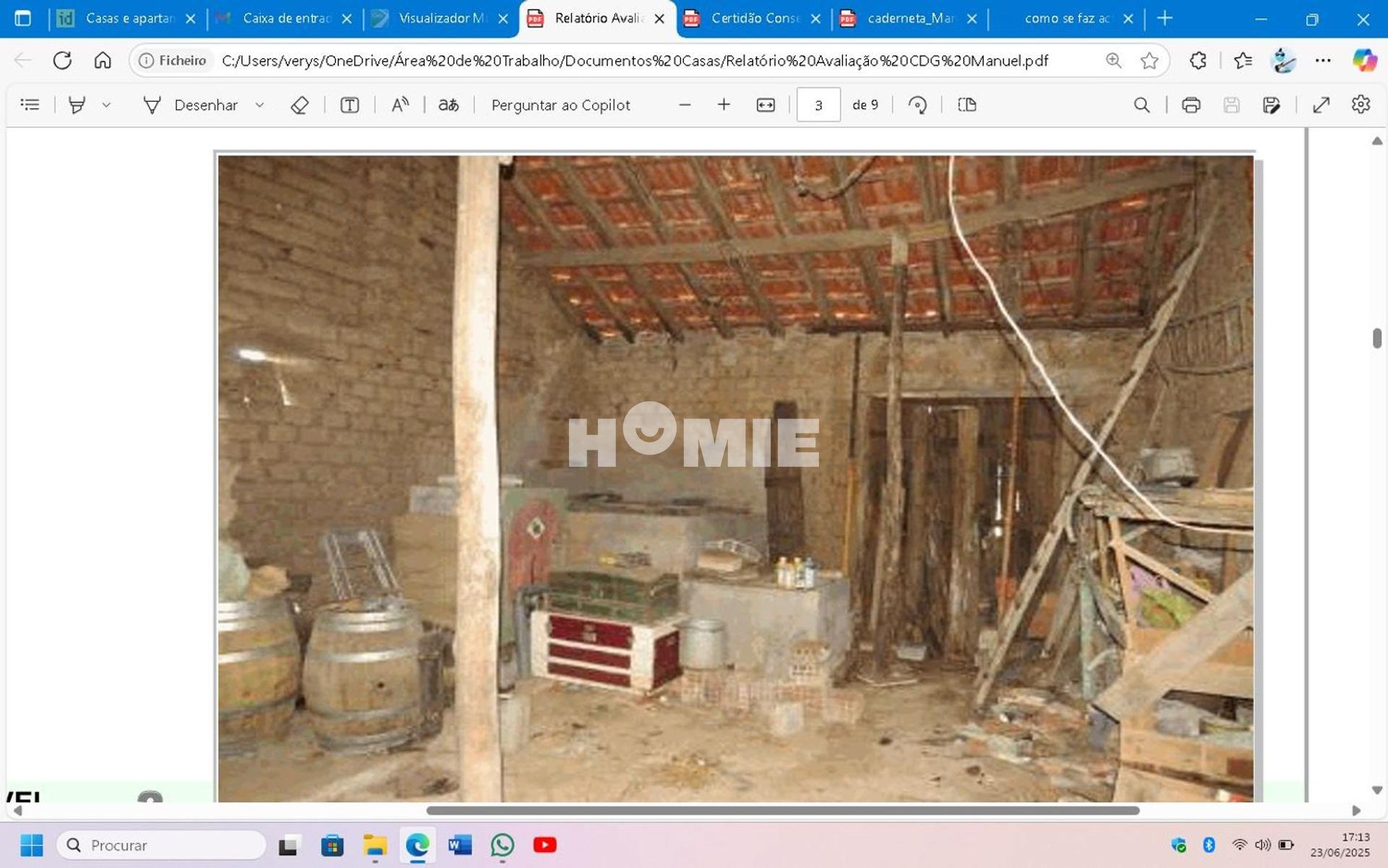Save the PDF file
The image size is (1388, 868).
[1231, 105]
